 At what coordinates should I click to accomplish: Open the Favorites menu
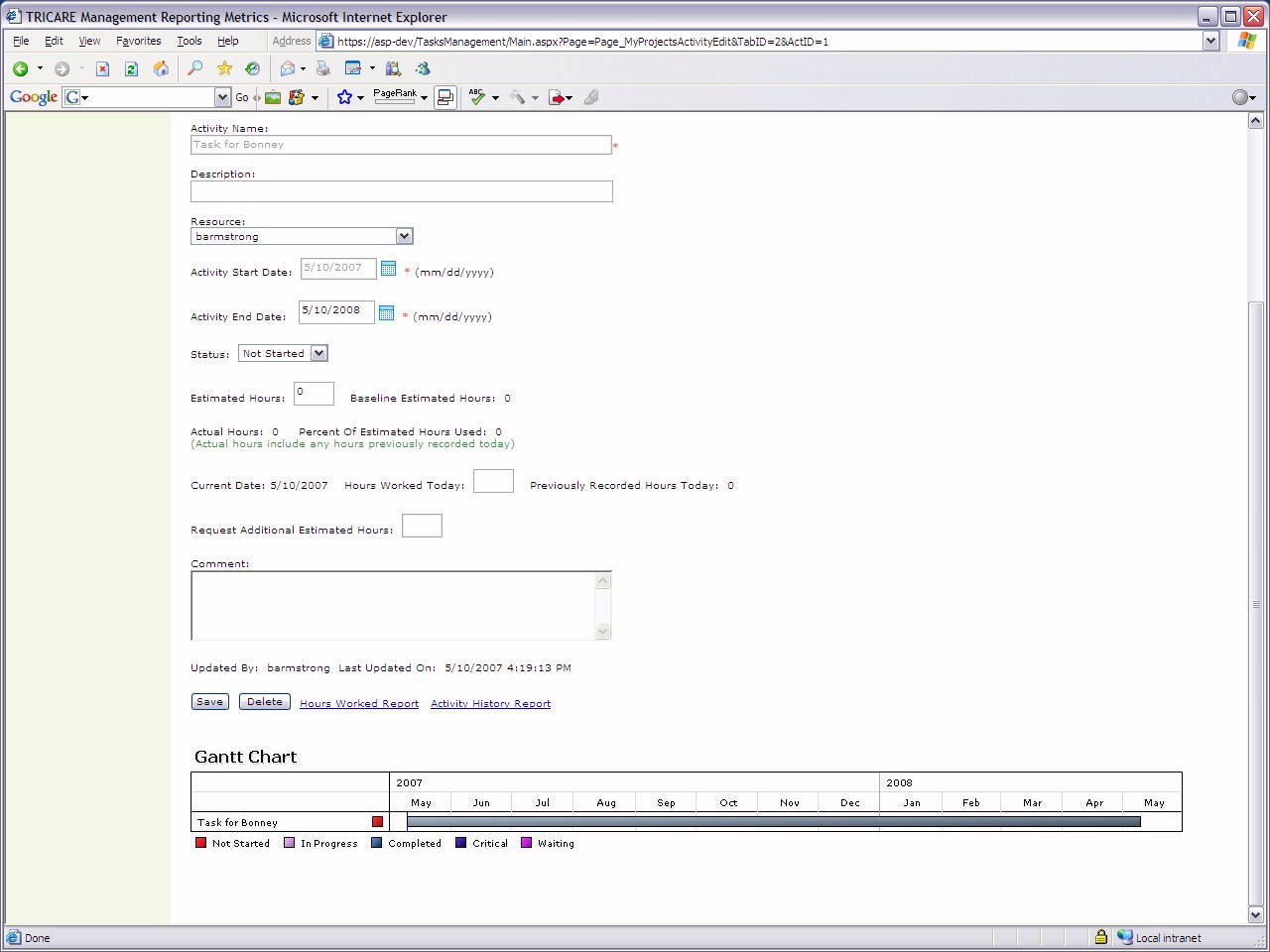coord(138,41)
